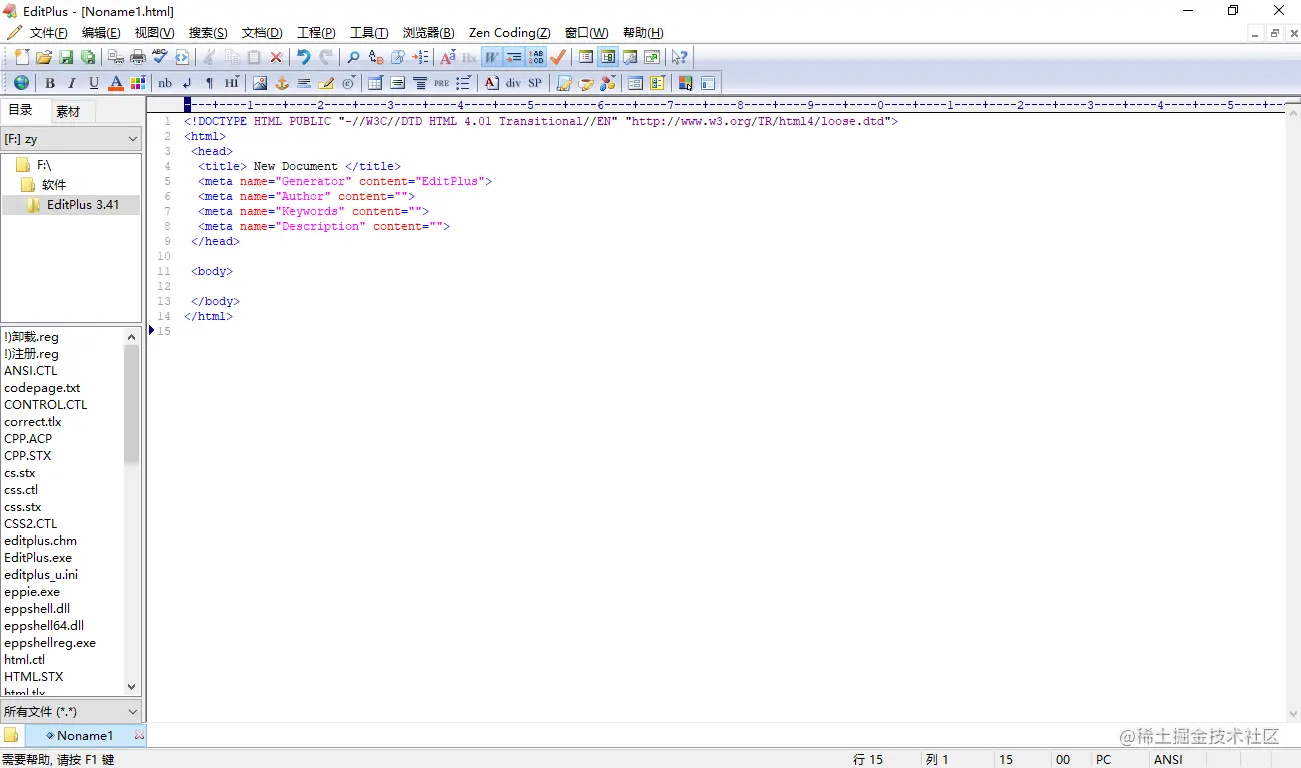Open the drive selector showing [F:] zy
The image size is (1301, 768).
(x=70, y=138)
